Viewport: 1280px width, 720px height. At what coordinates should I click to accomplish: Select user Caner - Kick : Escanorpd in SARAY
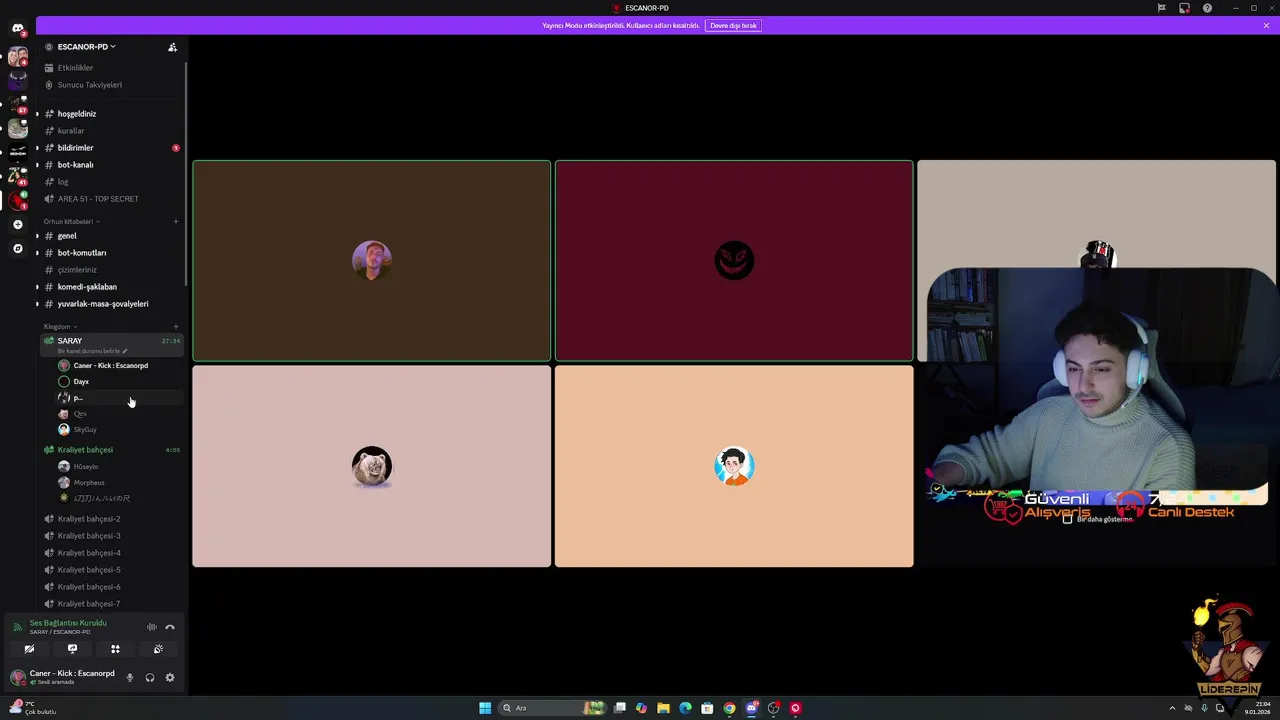click(x=110, y=366)
